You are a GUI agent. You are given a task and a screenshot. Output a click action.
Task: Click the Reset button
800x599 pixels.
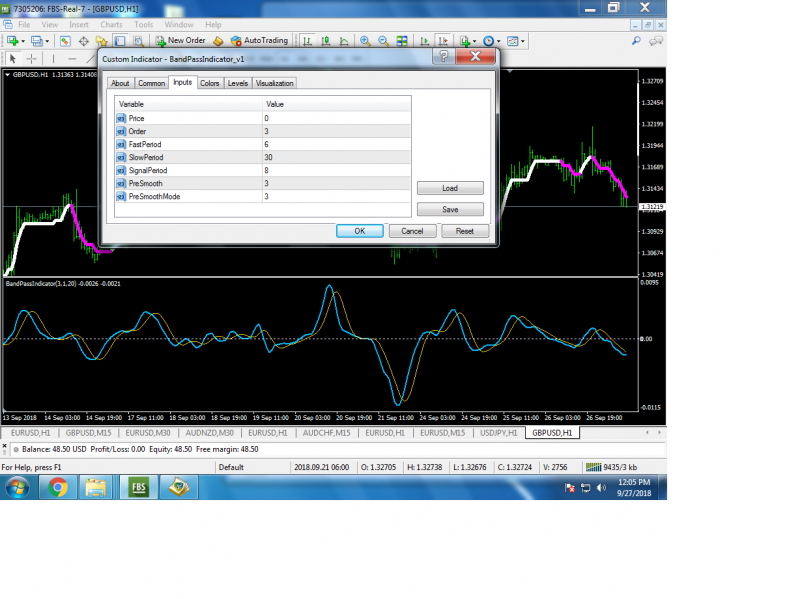pyautogui.click(x=464, y=230)
